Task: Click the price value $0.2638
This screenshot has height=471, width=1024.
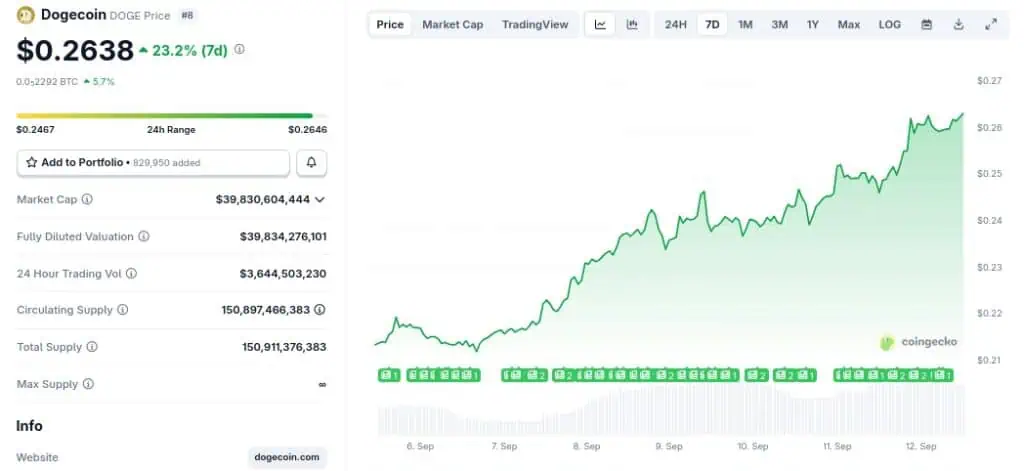Action: [x=75, y=50]
